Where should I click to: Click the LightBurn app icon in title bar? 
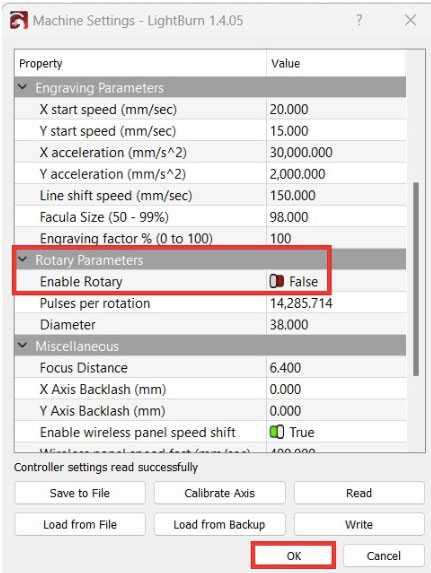(x=19, y=20)
